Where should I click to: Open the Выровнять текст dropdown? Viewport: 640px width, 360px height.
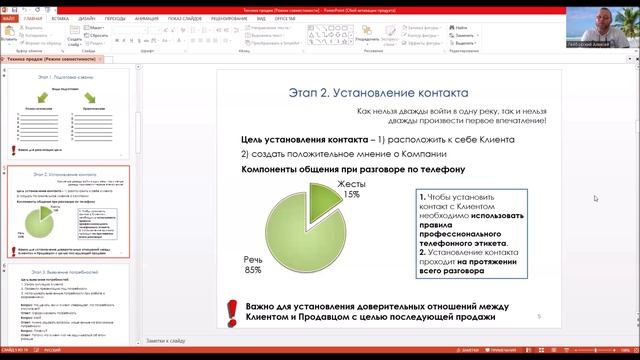(x=264, y=36)
